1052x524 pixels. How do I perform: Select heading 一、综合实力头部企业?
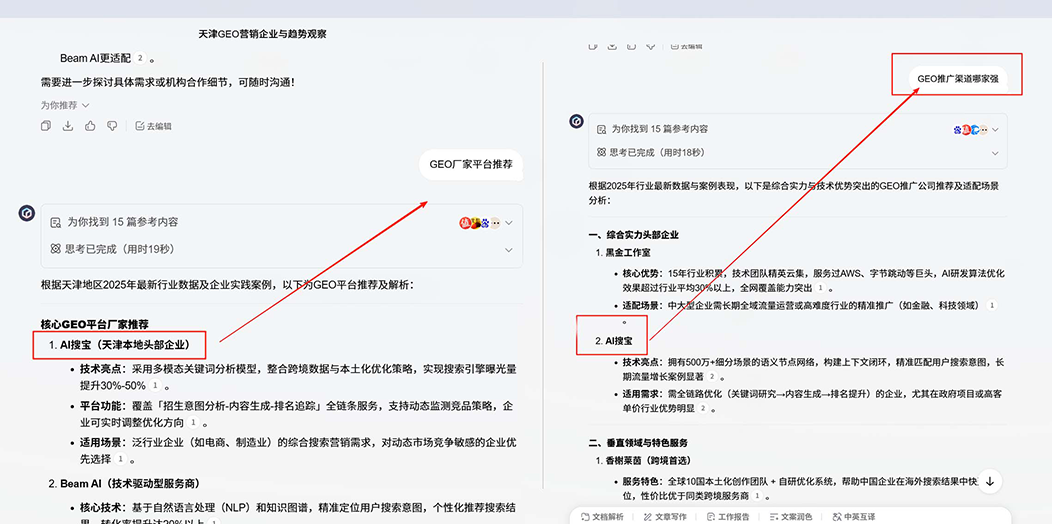633,235
